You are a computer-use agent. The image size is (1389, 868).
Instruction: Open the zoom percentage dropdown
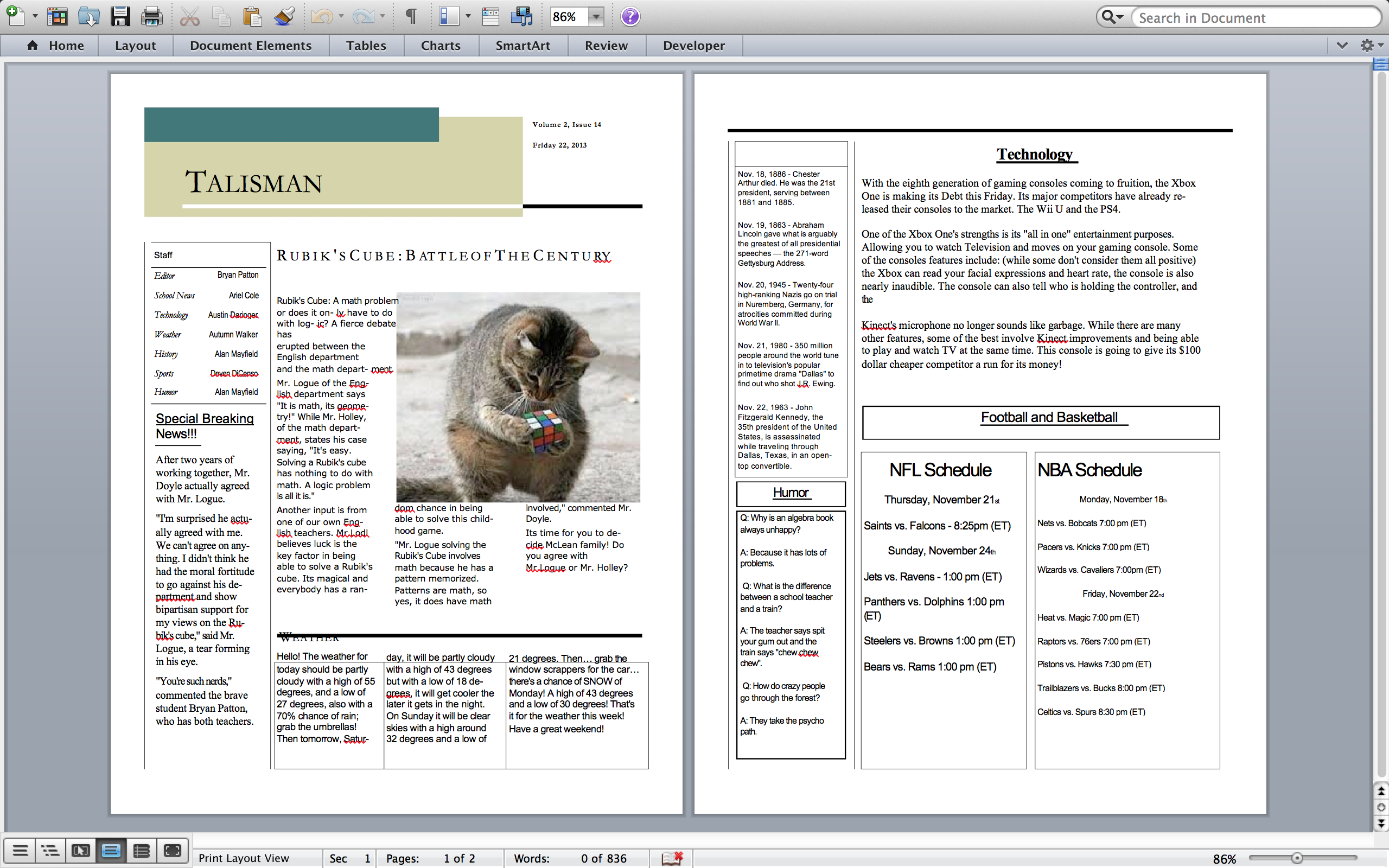[596, 17]
